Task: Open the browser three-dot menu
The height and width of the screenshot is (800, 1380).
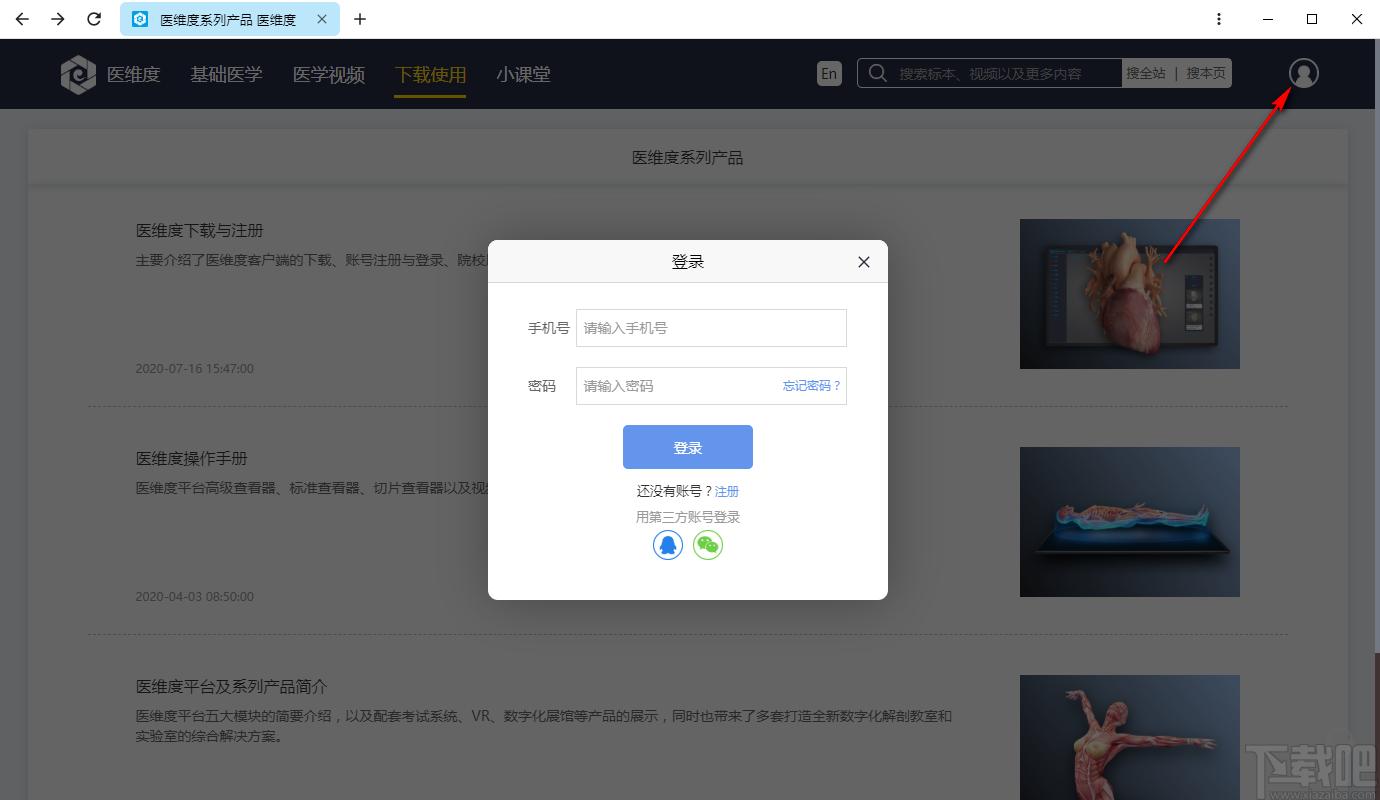Action: point(1218,19)
